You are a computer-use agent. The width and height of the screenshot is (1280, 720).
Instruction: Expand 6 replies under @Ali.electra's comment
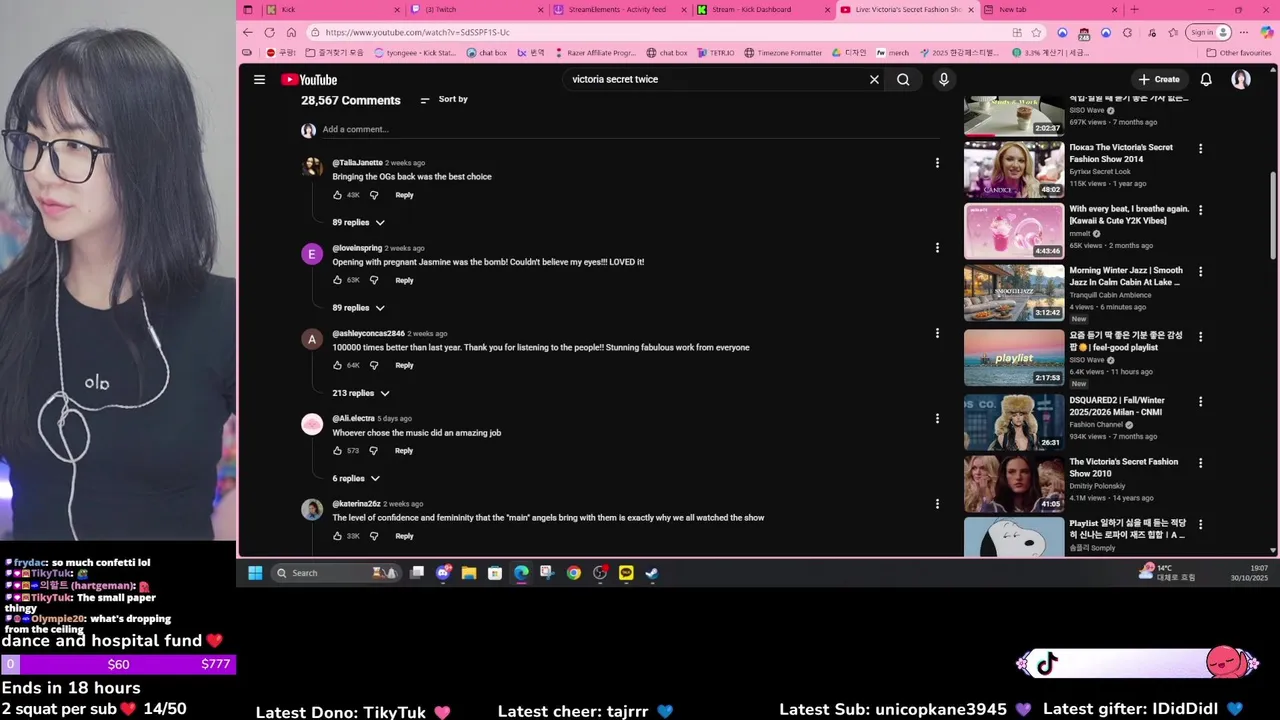pos(356,478)
